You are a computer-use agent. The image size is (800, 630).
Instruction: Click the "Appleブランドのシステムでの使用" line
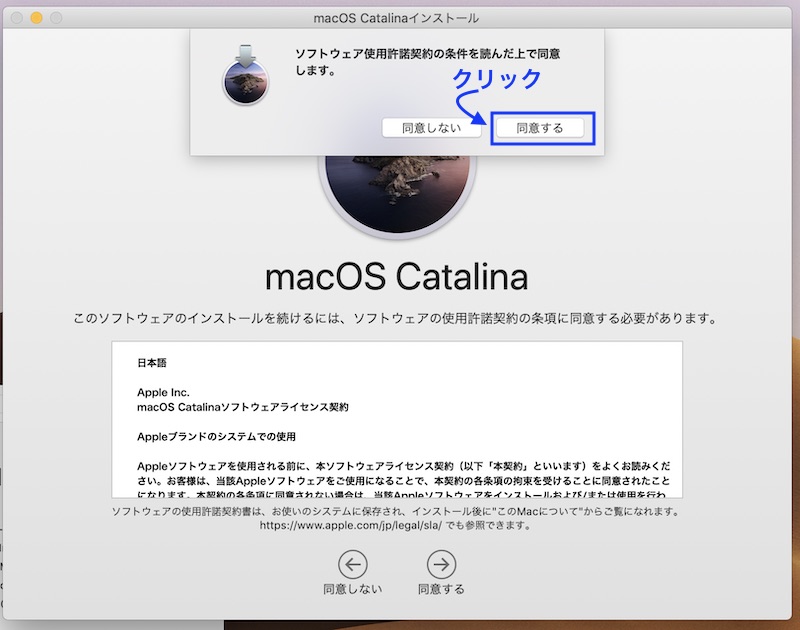pos(216,437)
